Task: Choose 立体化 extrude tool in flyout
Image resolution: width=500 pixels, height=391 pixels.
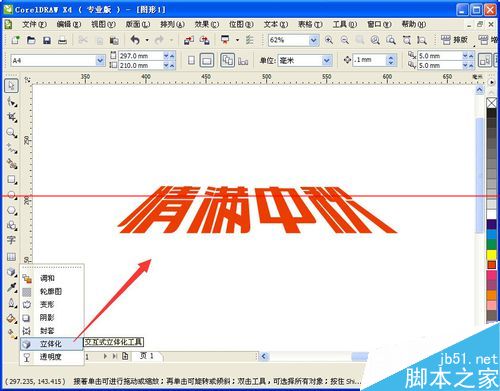Action: (x=52, y=344)
